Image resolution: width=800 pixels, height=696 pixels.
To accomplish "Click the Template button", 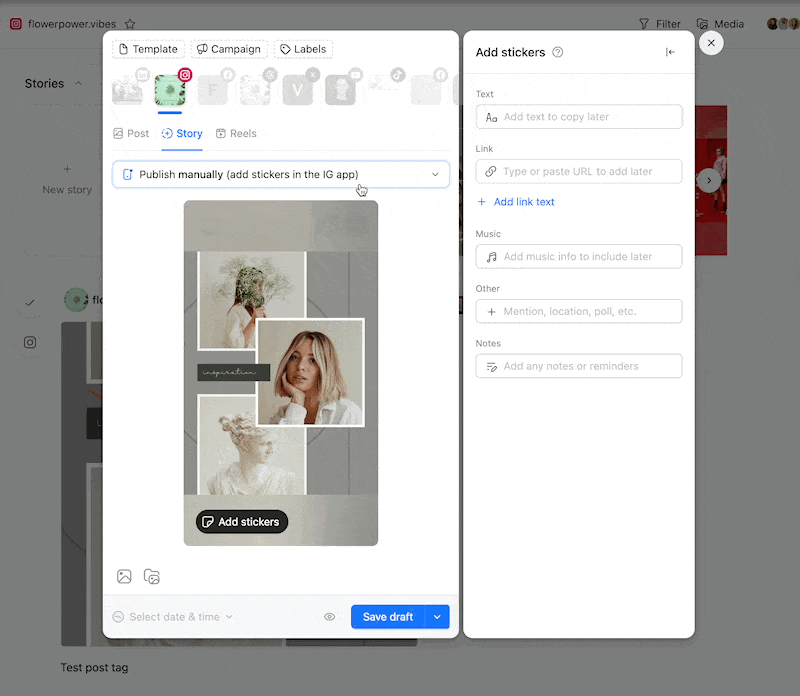I will [148, 49].
